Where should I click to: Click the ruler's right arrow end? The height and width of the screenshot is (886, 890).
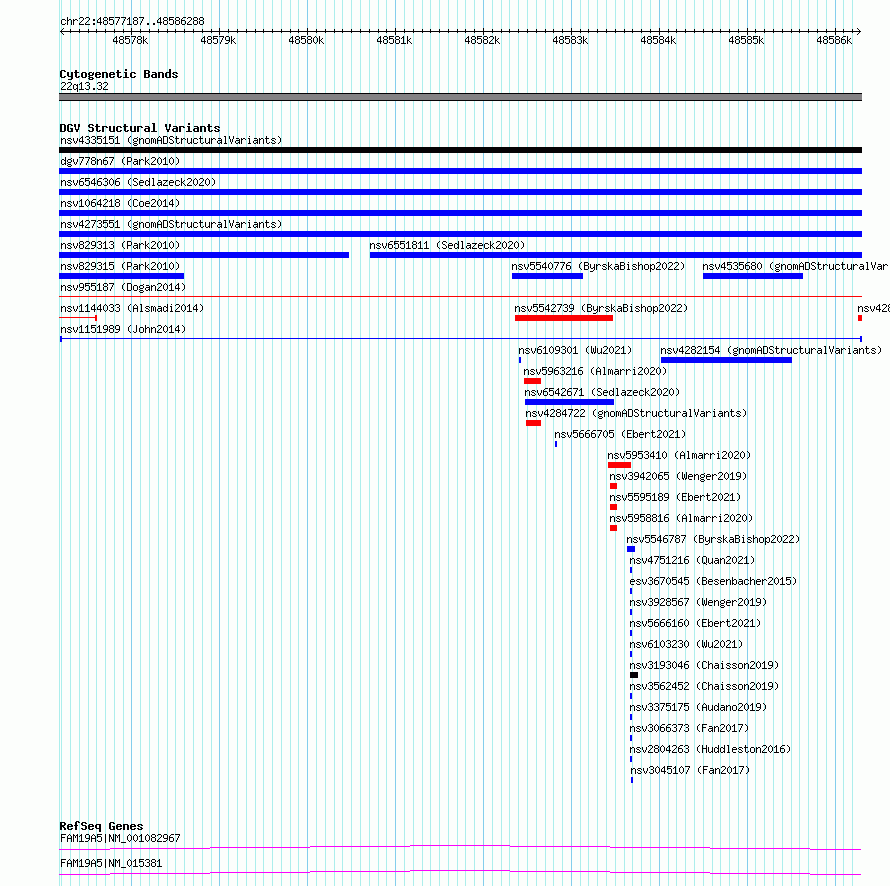pyautogui.click(x=859, y=31)
